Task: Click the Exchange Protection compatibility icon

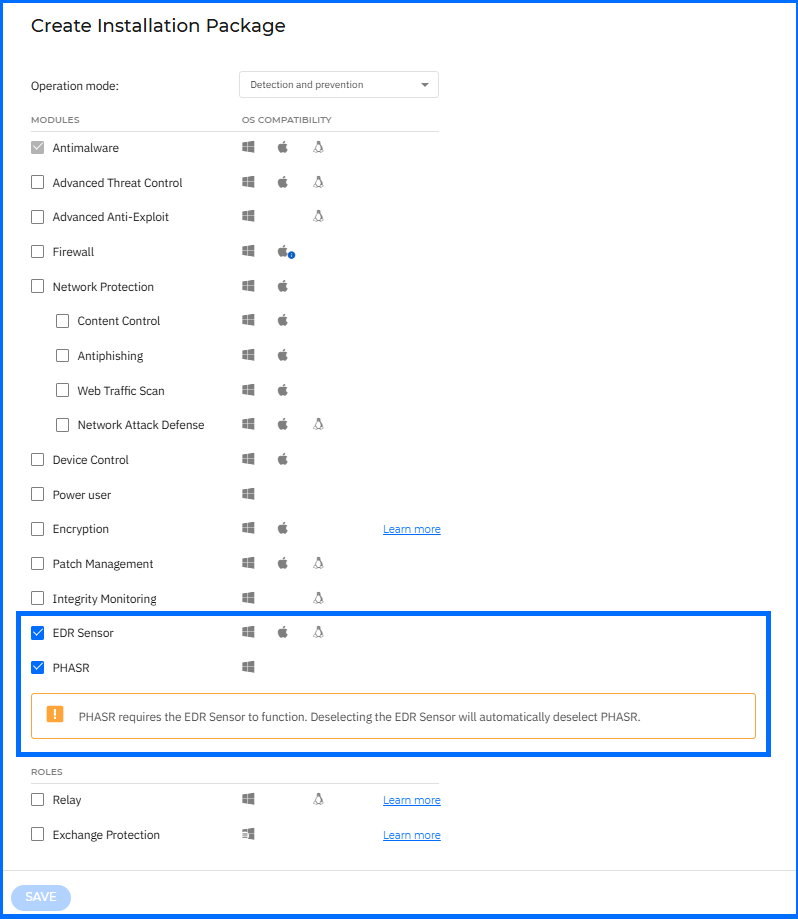Action: [248, 835]
